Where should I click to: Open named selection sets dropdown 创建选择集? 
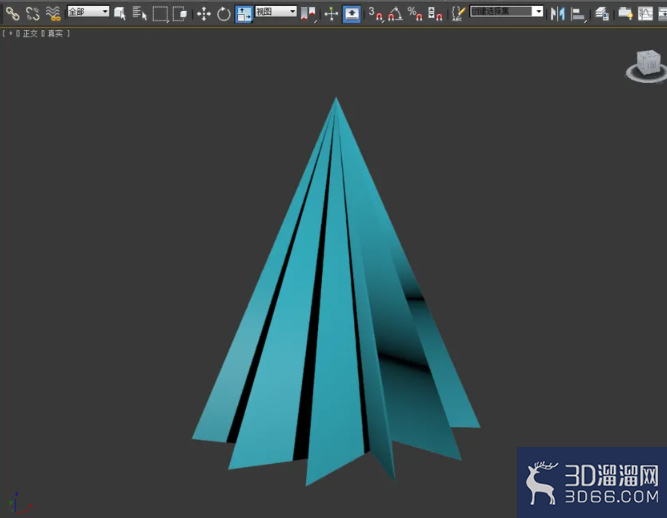[506, 12]
